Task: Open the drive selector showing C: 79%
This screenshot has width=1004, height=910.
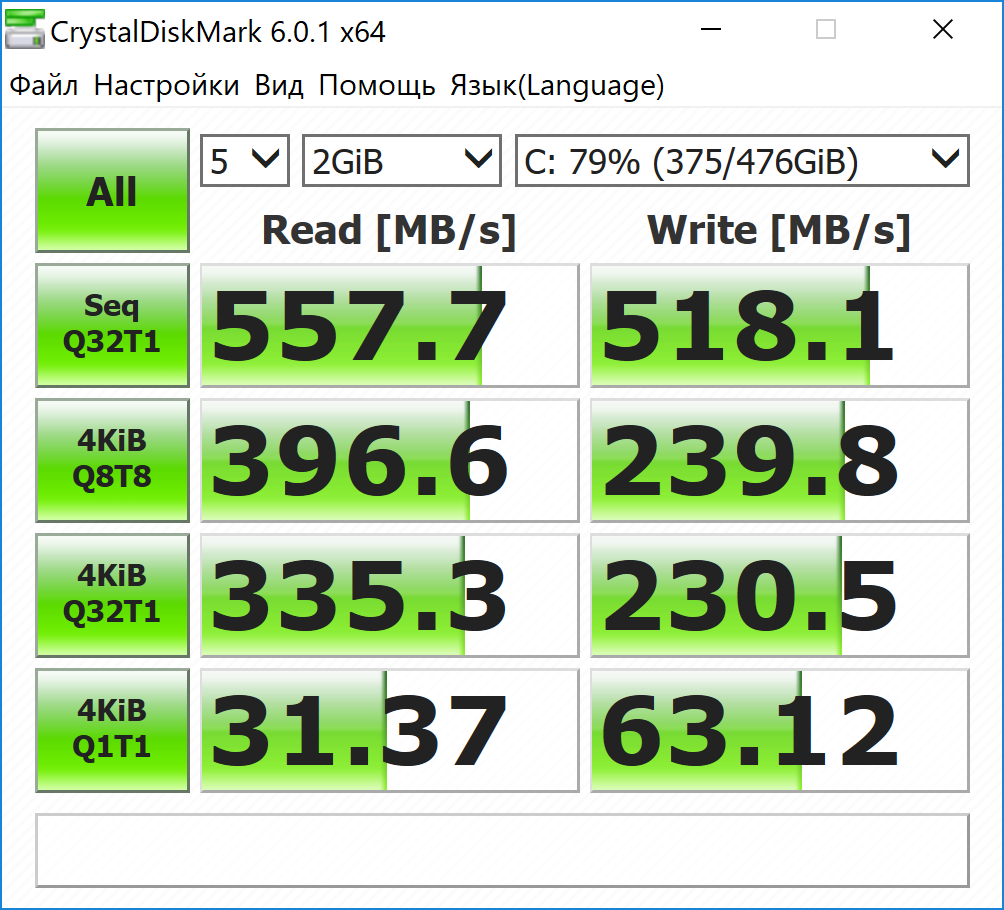Action: pyautogui.click(x=742, y=161)
